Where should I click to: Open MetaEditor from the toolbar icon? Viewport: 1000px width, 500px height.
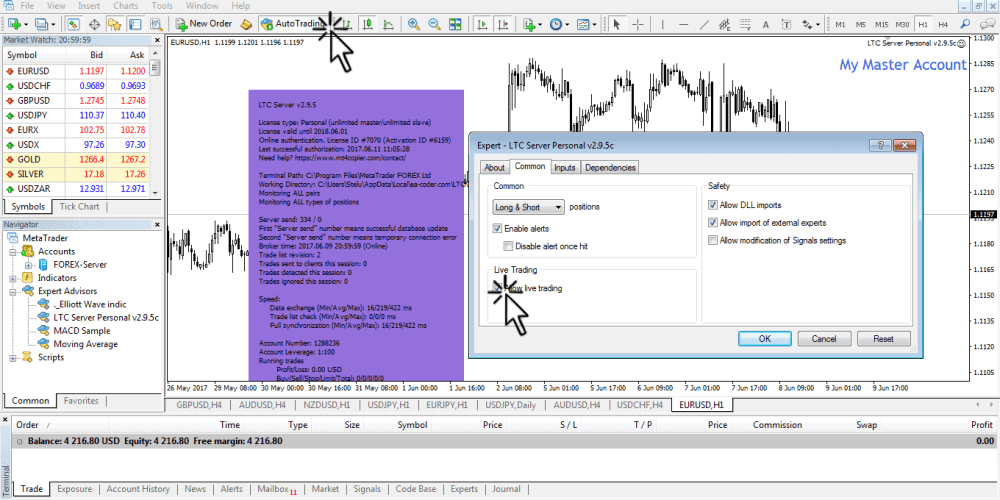246,24
